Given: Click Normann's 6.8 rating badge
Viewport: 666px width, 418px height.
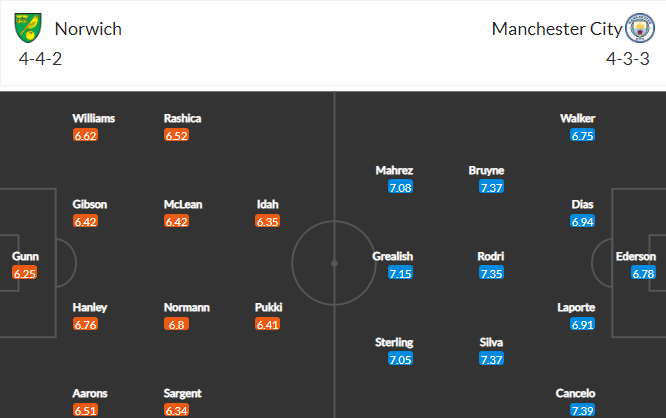Looking at the screenshot, I should pos(176,325).
